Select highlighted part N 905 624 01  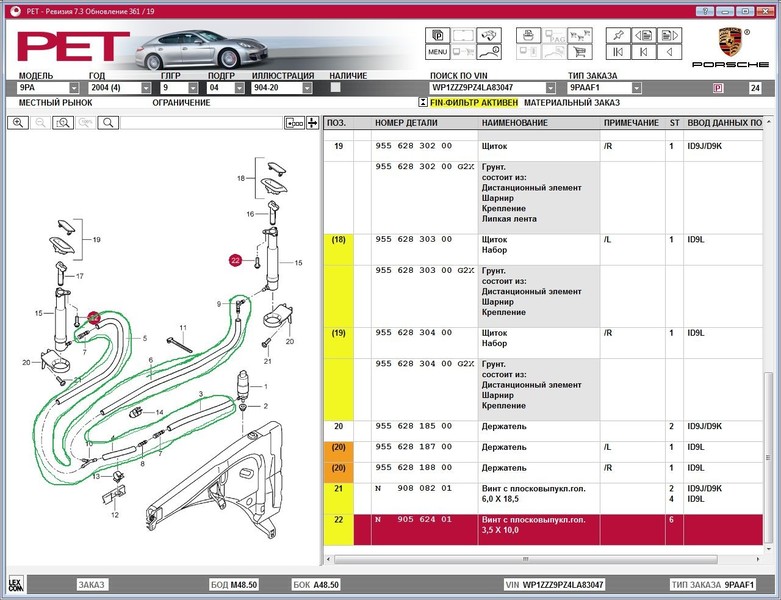[543, 530]
